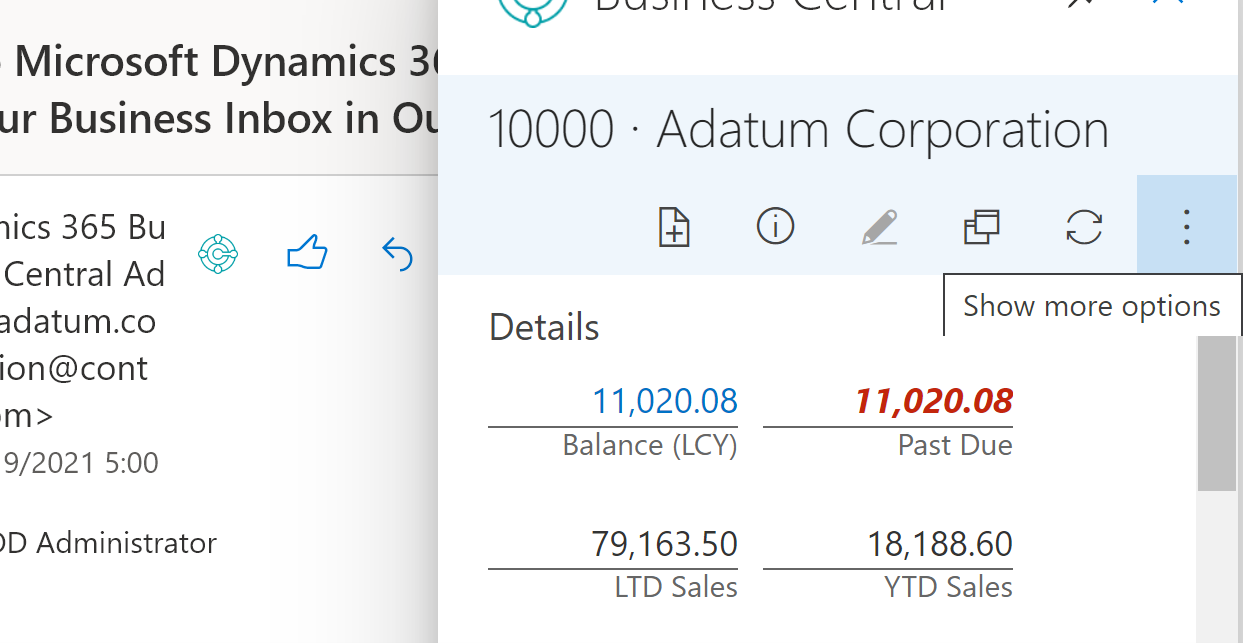1243x643 pixels.
Task: Click the YTD Sales value 18,188.60
Action: (938, 545)
